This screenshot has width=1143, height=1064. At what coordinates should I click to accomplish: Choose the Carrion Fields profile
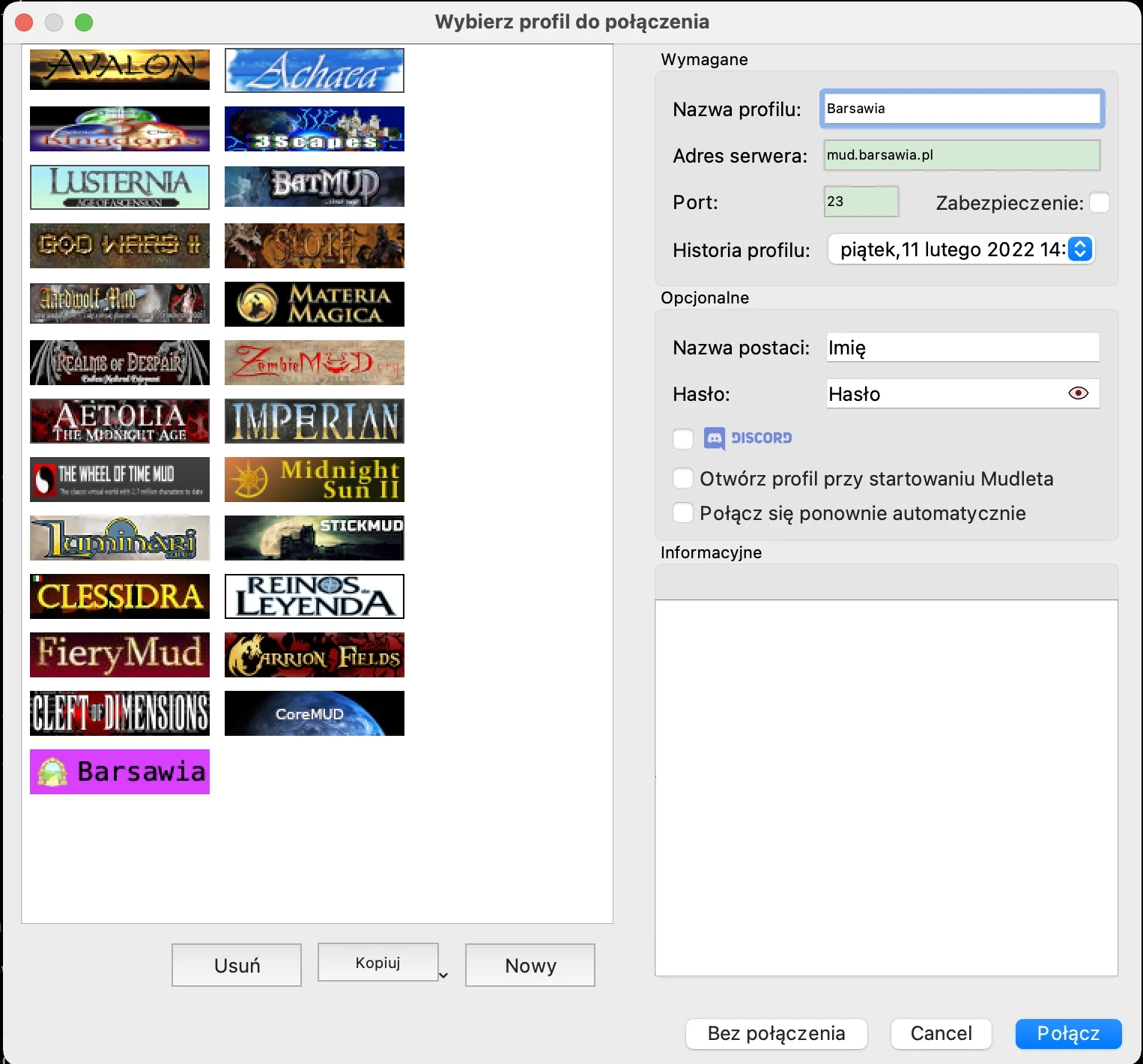tap(315, 654)
